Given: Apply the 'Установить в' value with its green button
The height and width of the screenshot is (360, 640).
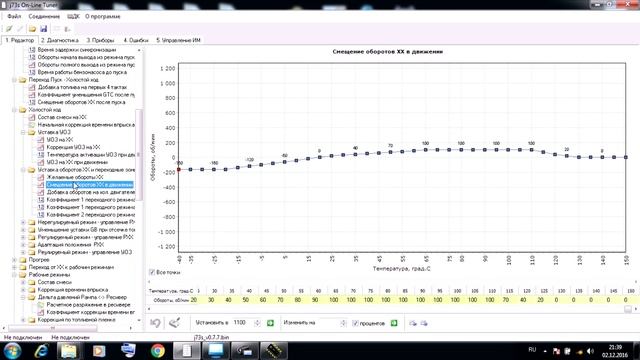Looking at the screenshot, I should coord(270,323).
